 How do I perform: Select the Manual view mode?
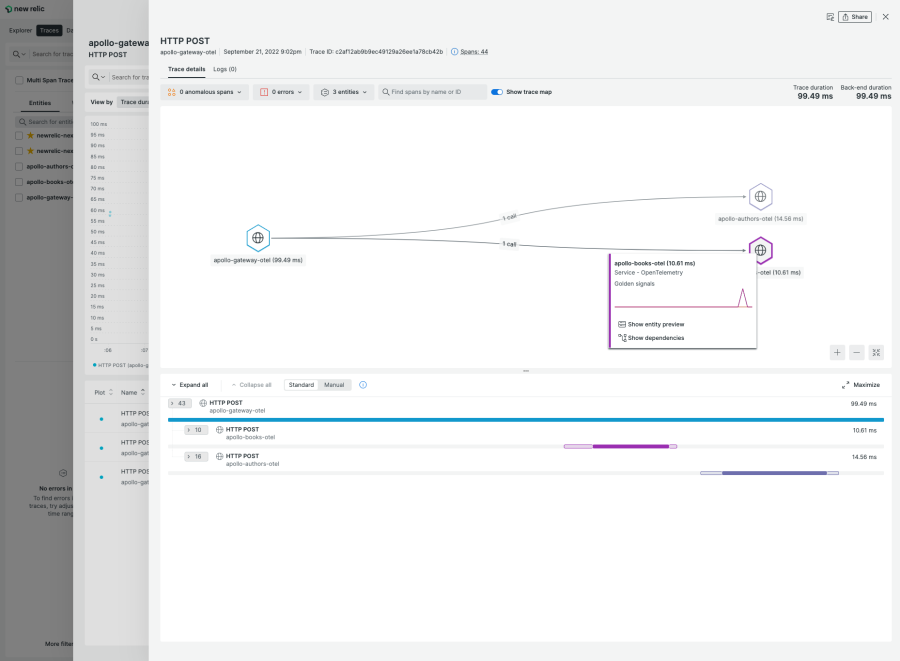(334, 385)
